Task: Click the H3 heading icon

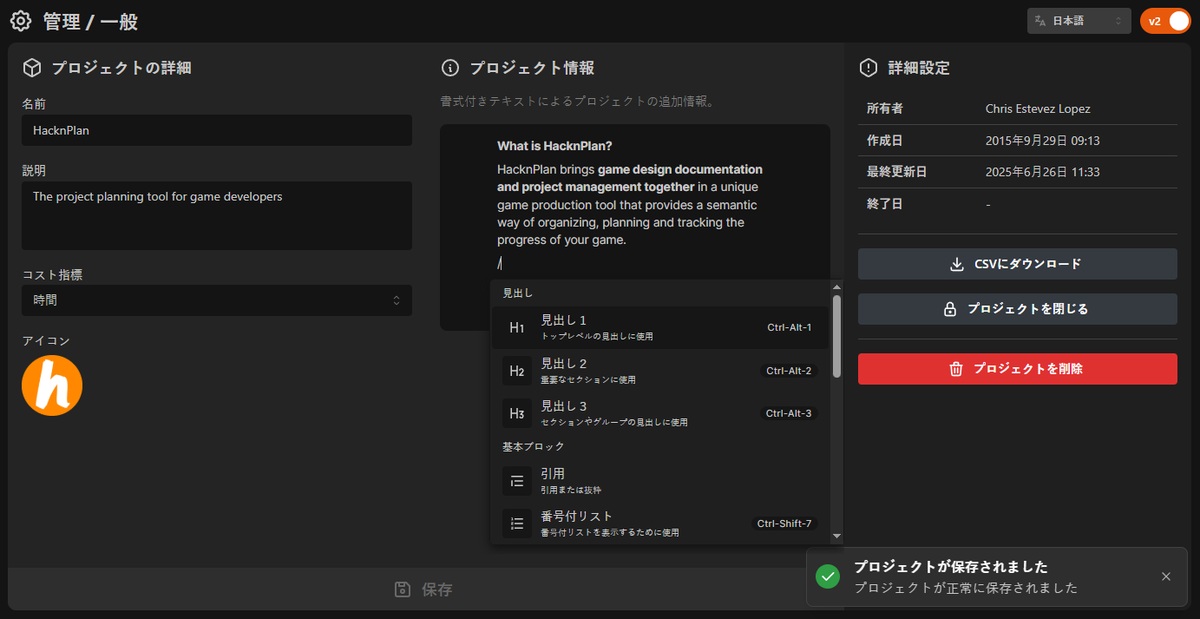Action: point(517,414)
